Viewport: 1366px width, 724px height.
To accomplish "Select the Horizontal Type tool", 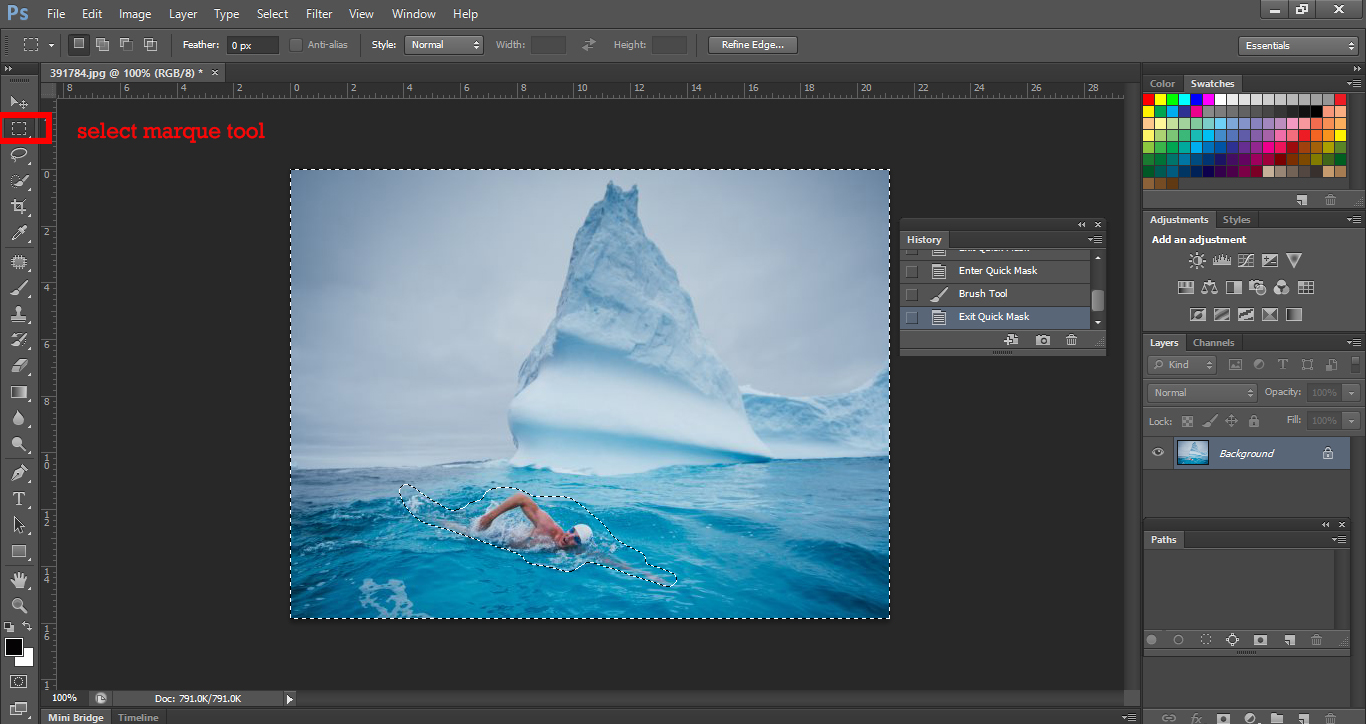I will (x=19, y=499).
